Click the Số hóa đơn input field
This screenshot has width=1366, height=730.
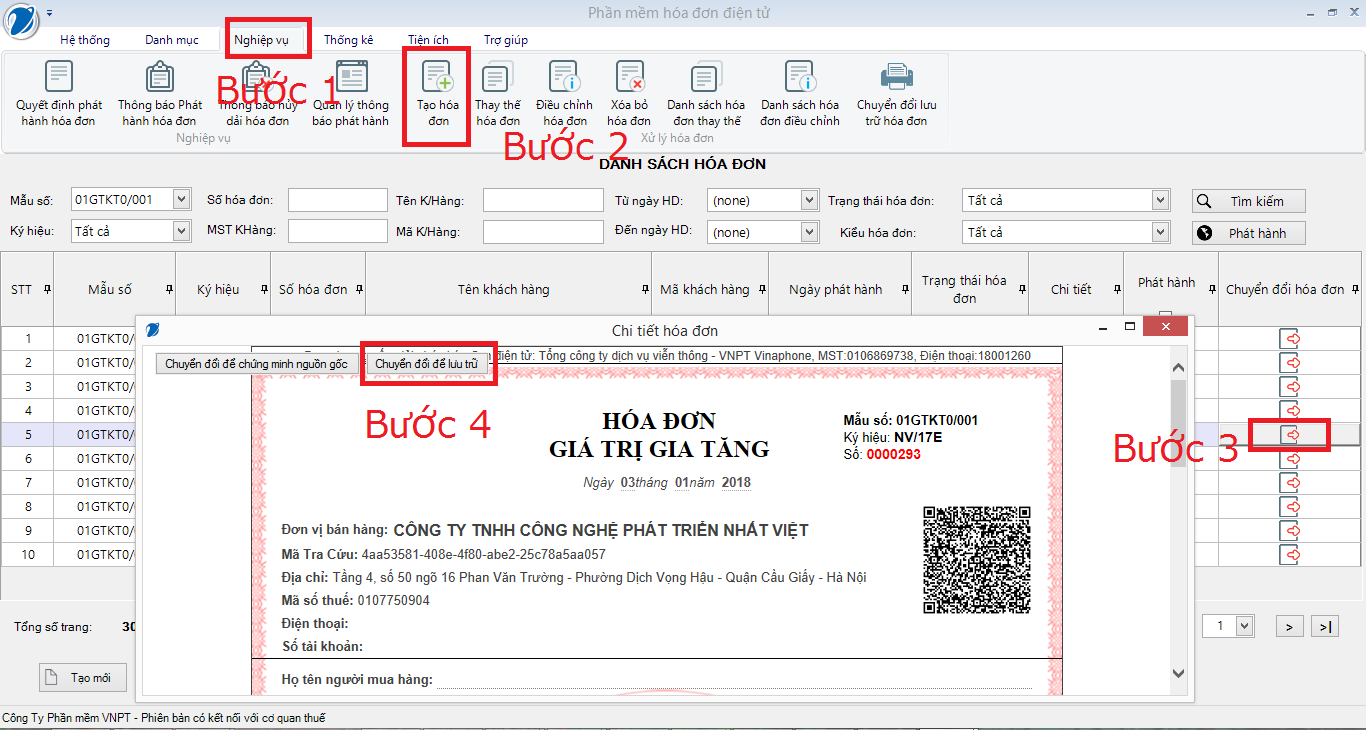pos(337,200)
